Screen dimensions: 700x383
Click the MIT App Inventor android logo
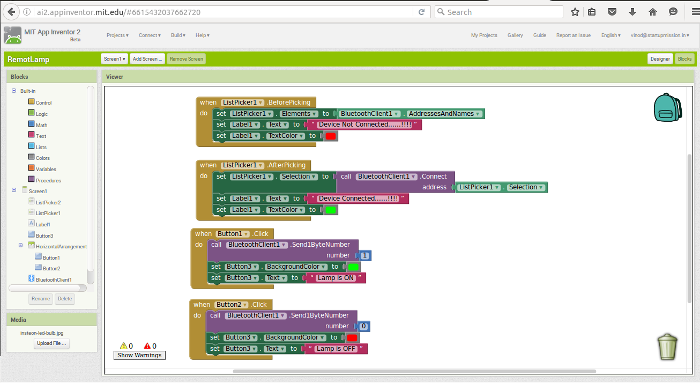point(12,35)
